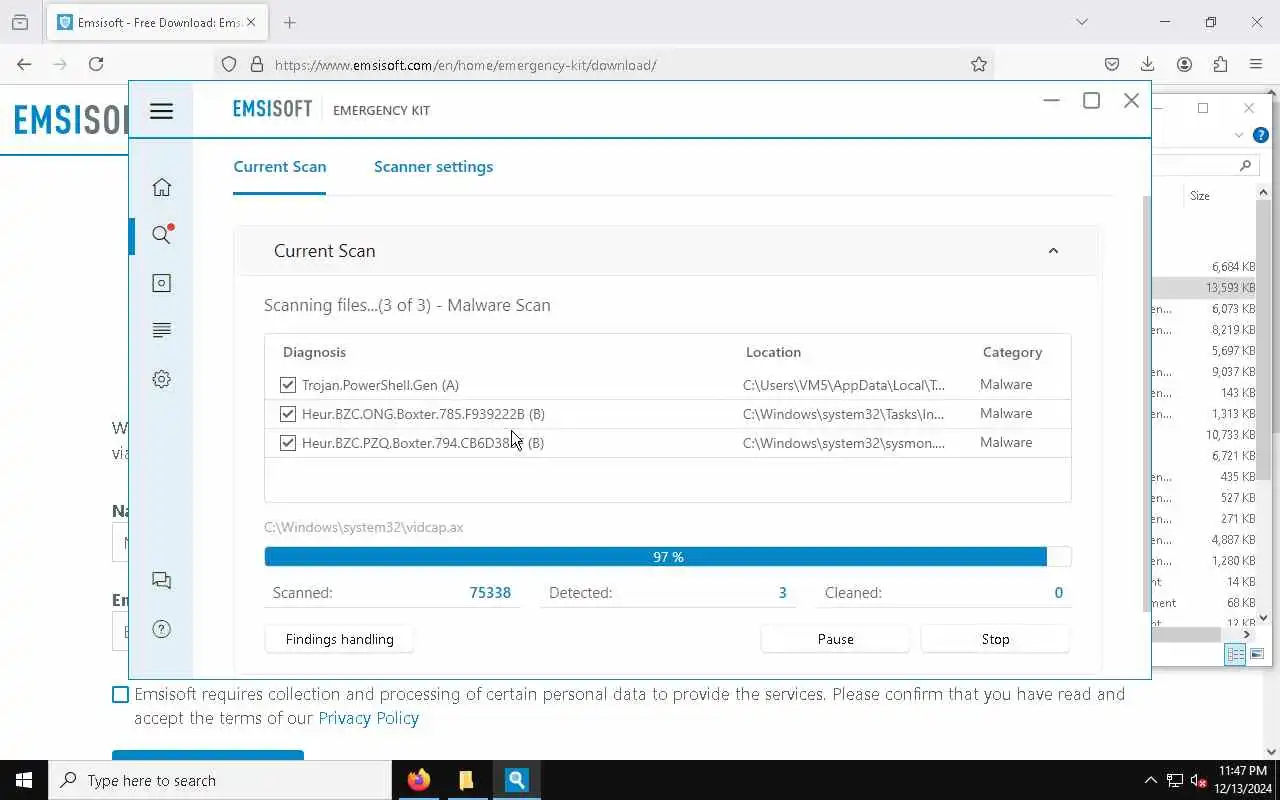The image size is (1280, 800).
Task: Click the Explorer search magnifier icon
Action: tap(1245, 165)
